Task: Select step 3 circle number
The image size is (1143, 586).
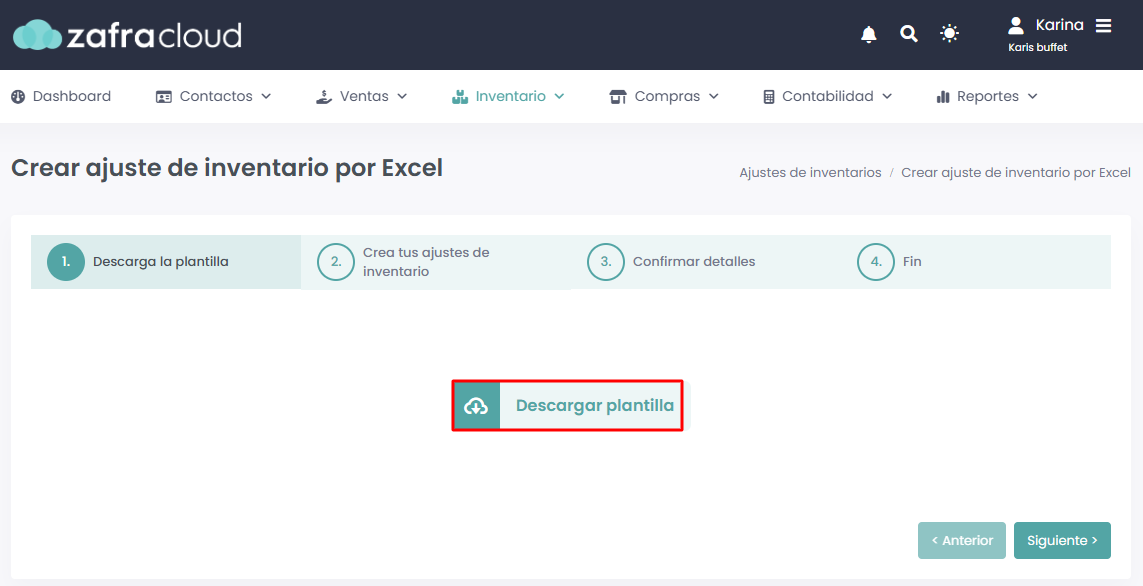Action: tap(606, 262)
